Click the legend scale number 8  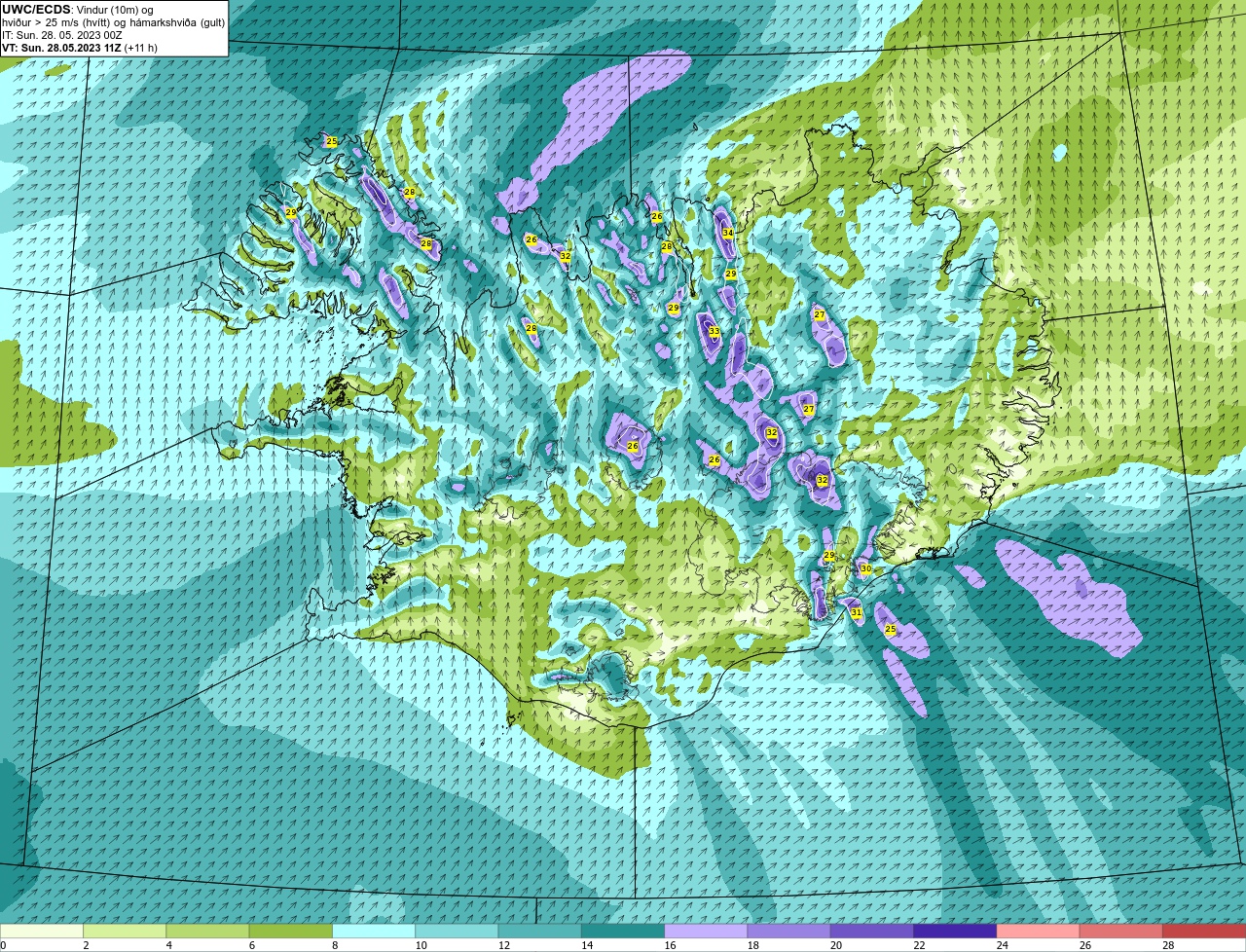(334, 945)
